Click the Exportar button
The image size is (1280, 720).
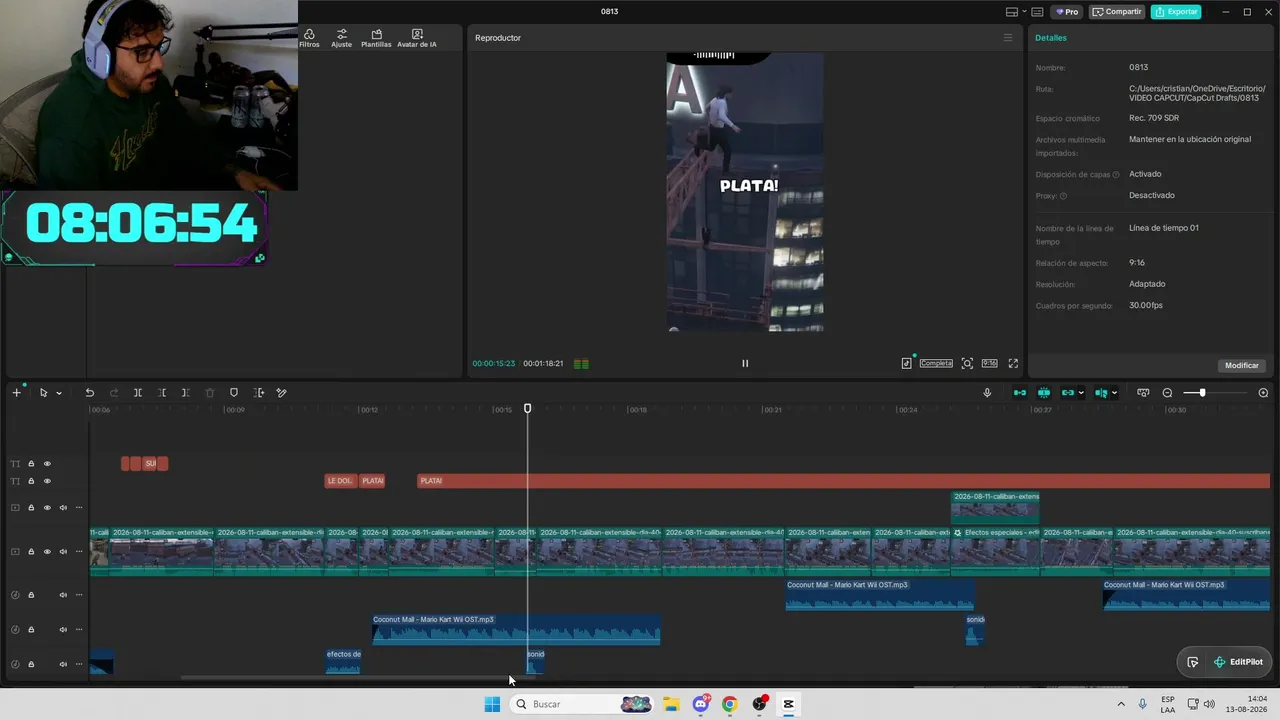(x=1176, y=12)
